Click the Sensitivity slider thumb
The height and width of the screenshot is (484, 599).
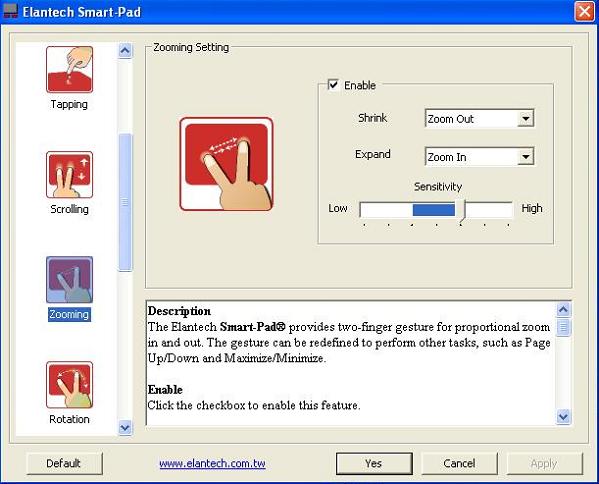(462, 210)
